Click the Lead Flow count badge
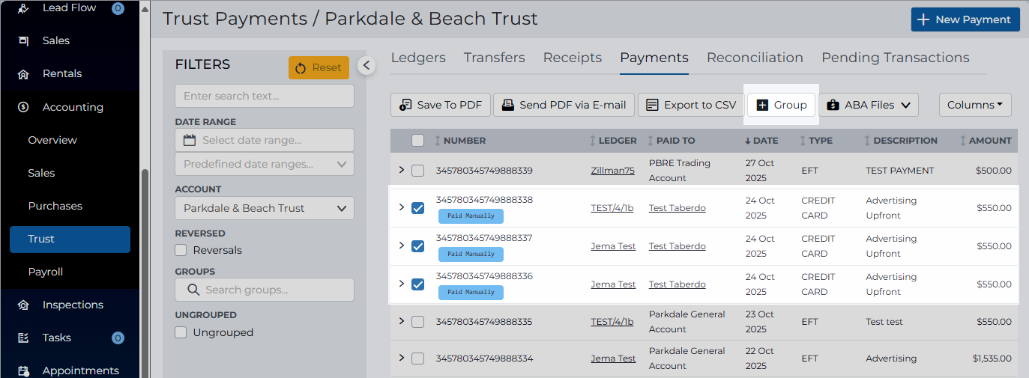This screenshot has width=1029, height=378. (117, 8)
